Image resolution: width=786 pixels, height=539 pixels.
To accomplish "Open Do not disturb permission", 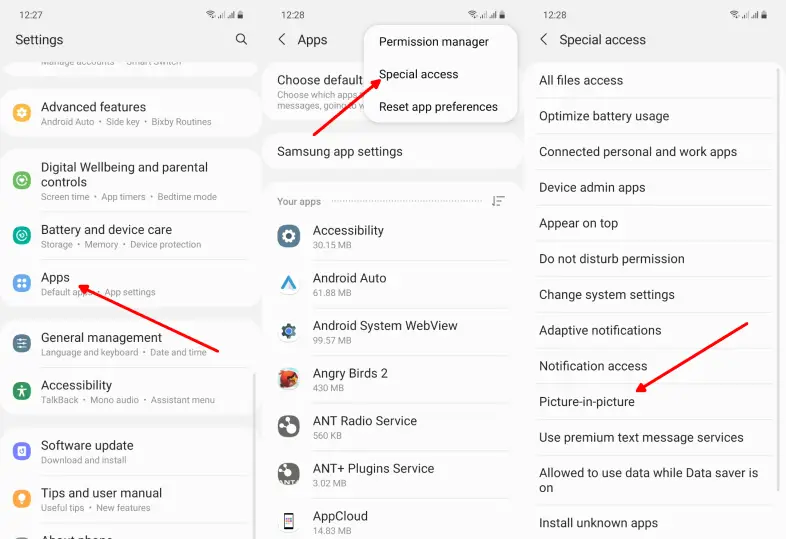I will point(654,259).
